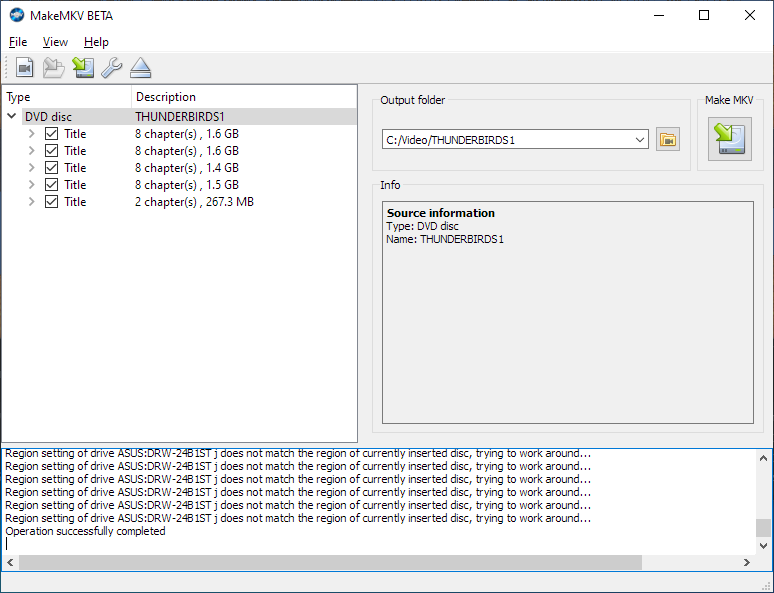Viewport: 774px width, 593px height.
Task: Click log horizontal scroll right arrow
Action: tap(747, 562)
